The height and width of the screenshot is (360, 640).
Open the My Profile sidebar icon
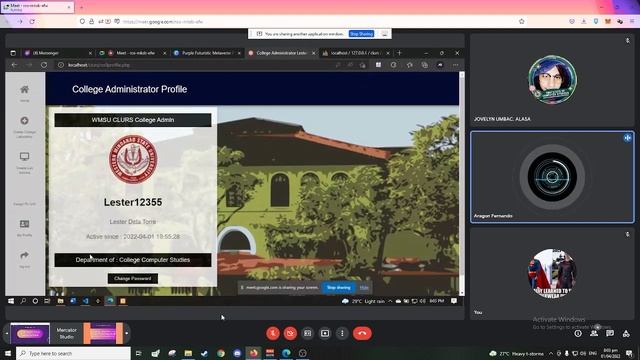click(x=24, y=224)
